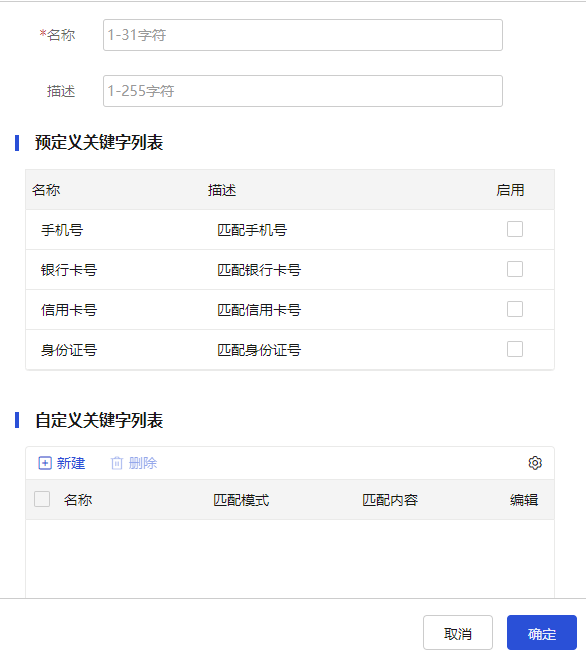Open column settings gear icon
This screenshot has height=657, width=586.
click(535, 463)
